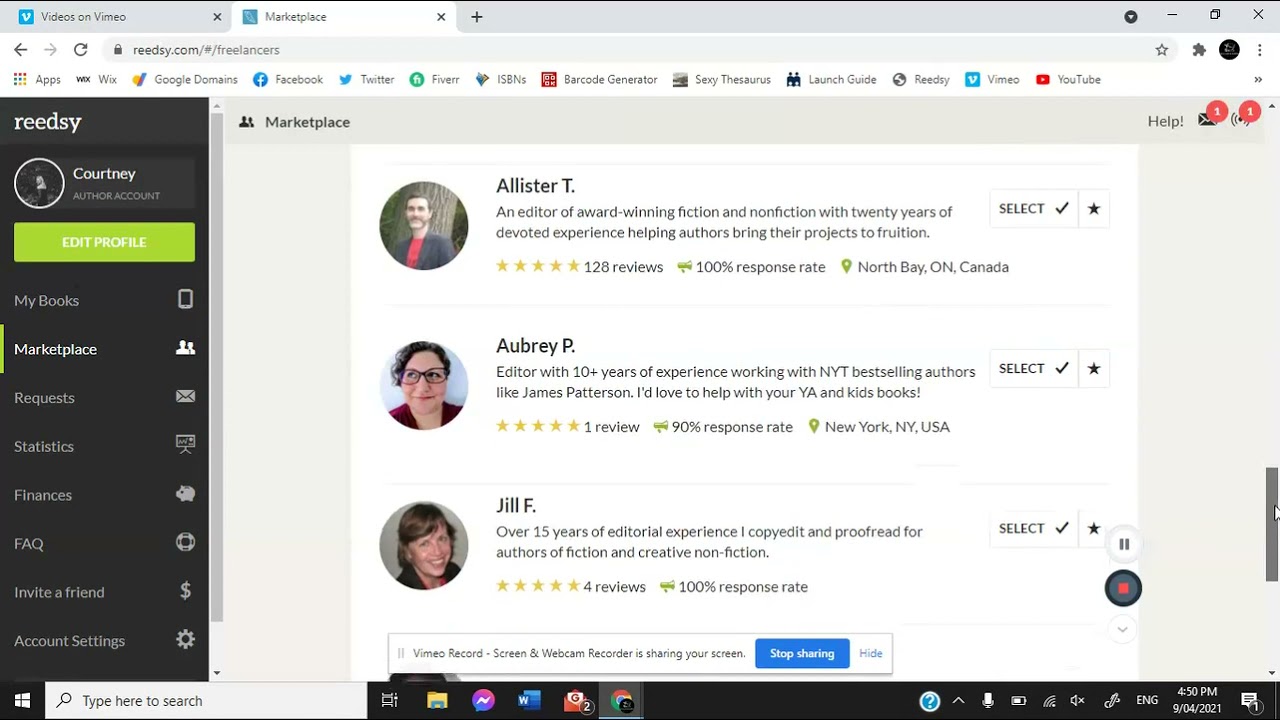View Jill F.'s 4 reviews
Image resolution: width=1280 pixels, height=720 pixels.
(x=614, y=587)
